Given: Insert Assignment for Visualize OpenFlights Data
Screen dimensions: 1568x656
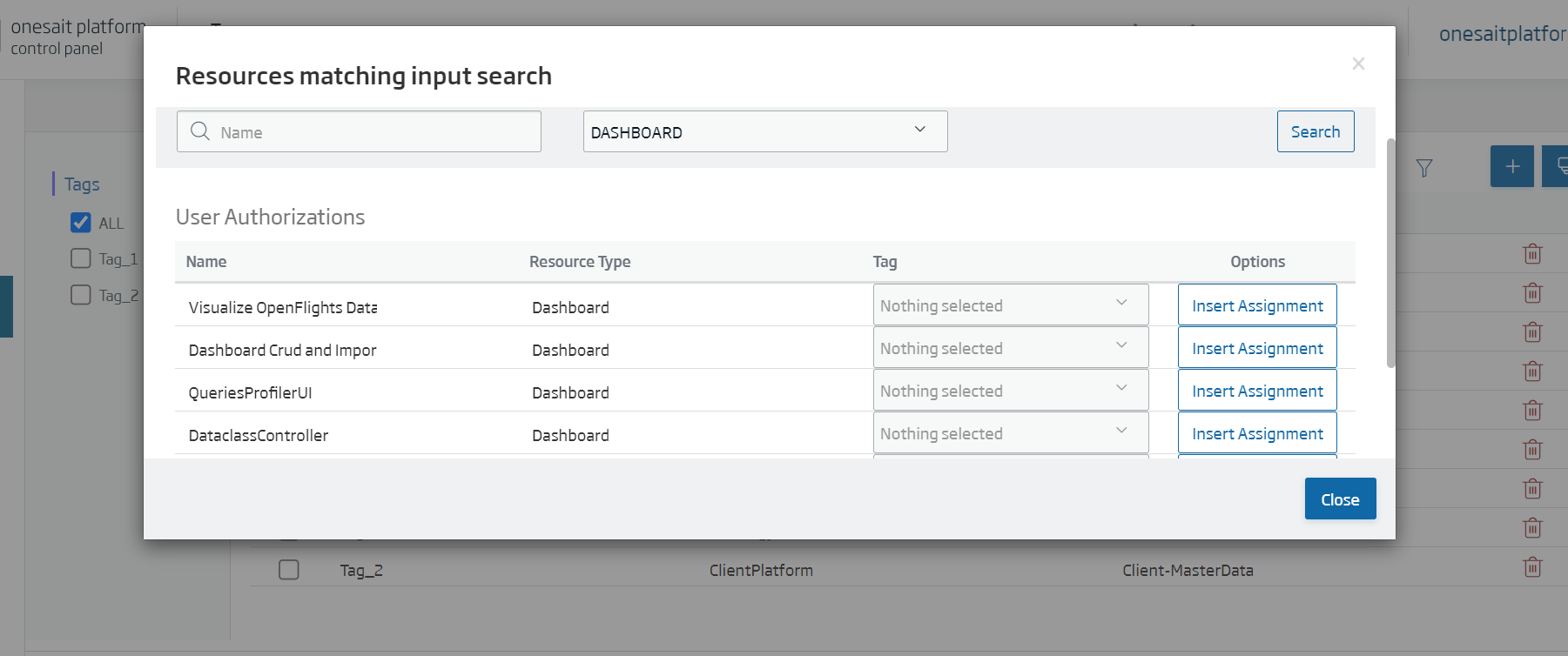Looking at the screenshot, I should (1257, 305).
